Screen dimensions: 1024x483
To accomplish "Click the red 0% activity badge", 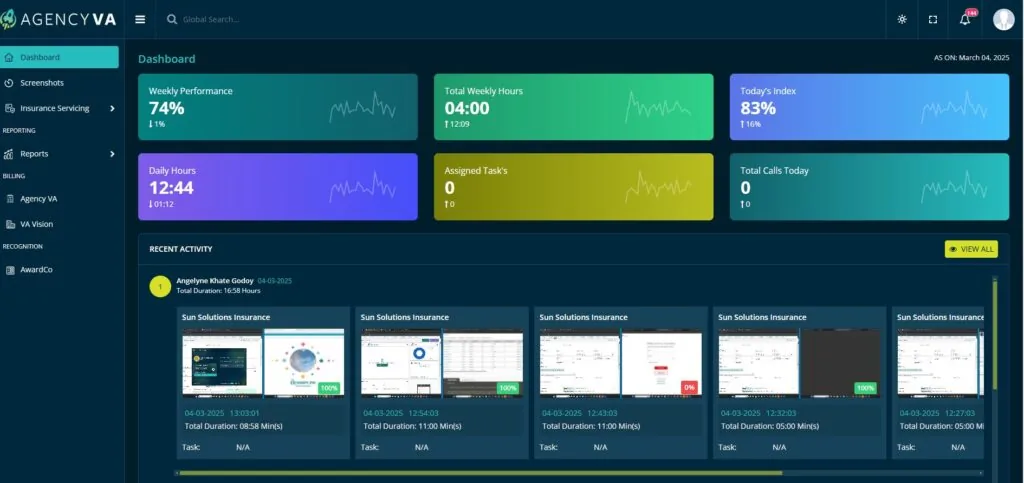I will (688, 388).
